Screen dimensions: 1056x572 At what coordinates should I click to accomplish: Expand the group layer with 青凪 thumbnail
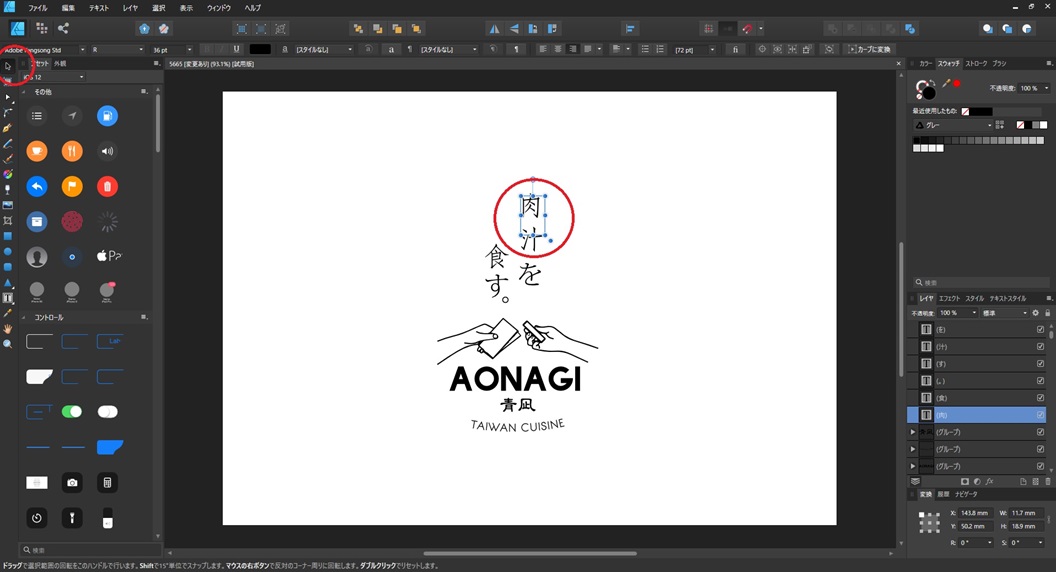click(x=913, y=432)
